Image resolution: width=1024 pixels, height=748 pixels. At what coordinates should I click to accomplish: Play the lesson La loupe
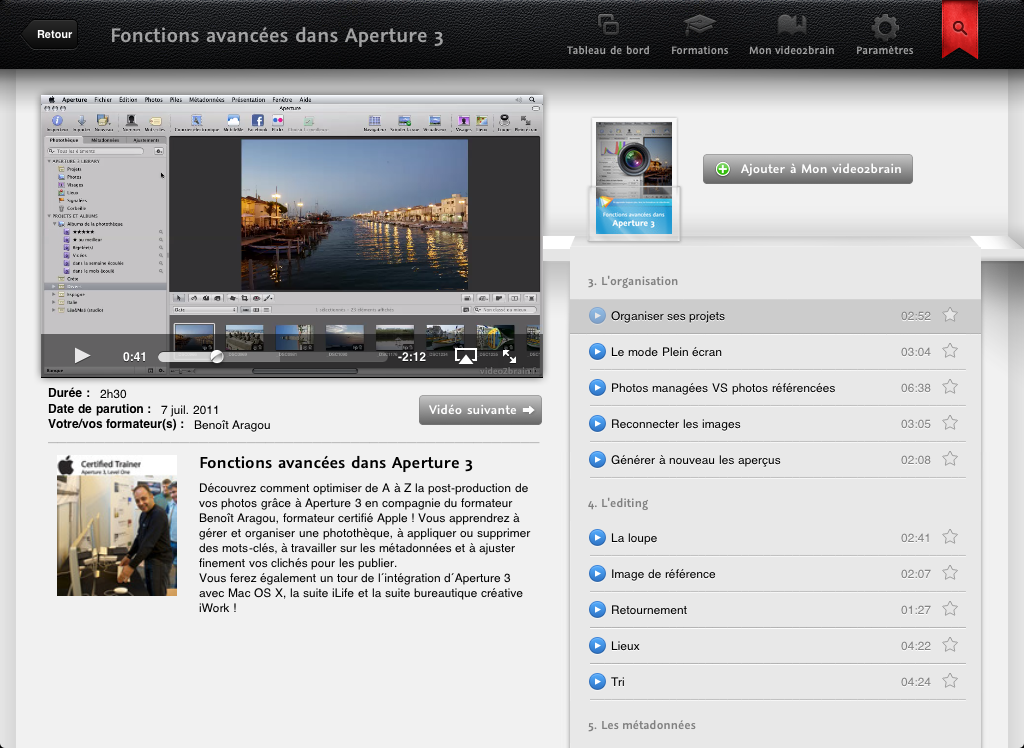[x=597, y=538]
